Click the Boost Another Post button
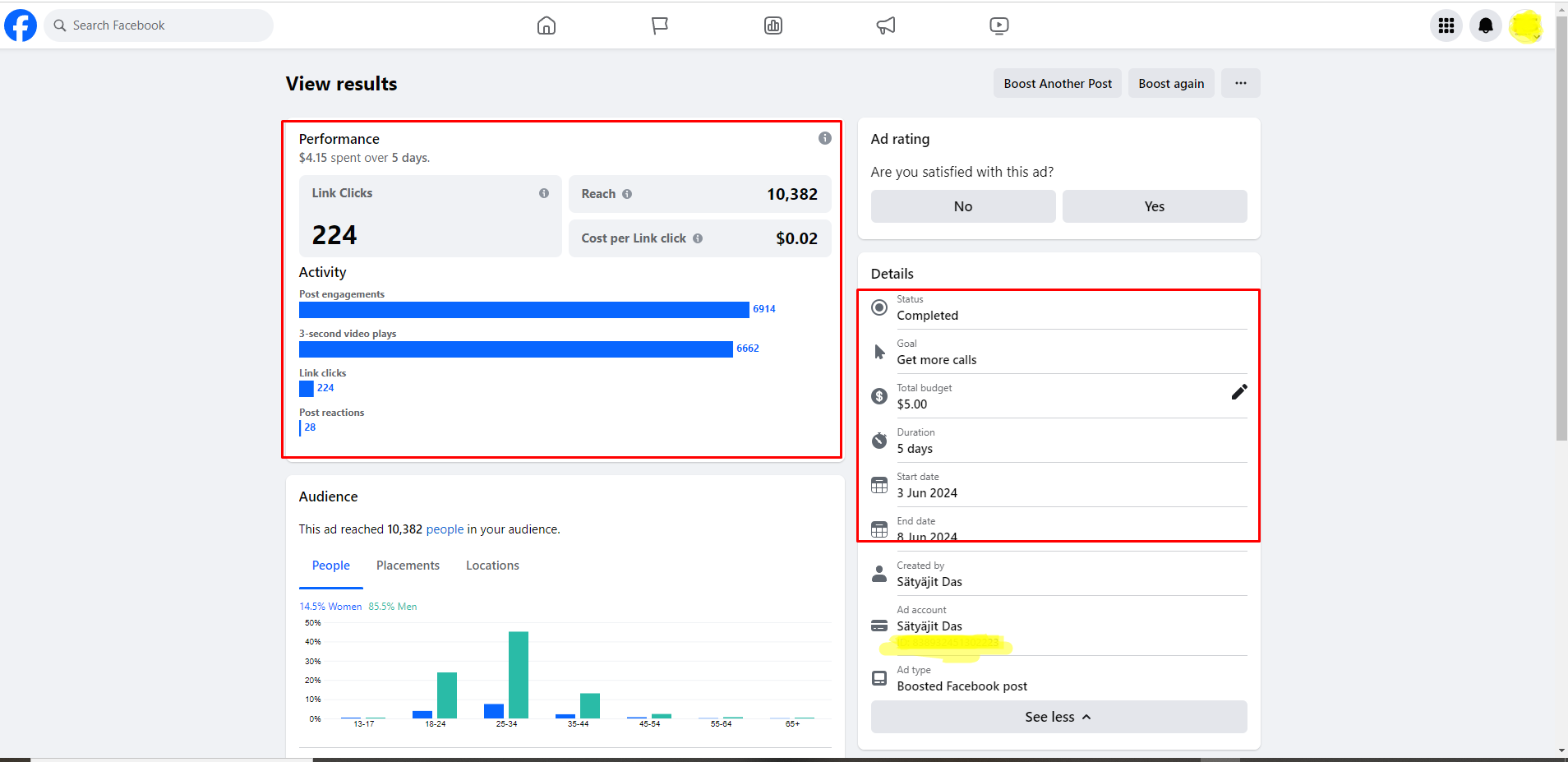Image resolution: width=1568 pixels, height=762 pixels. 1058,83
